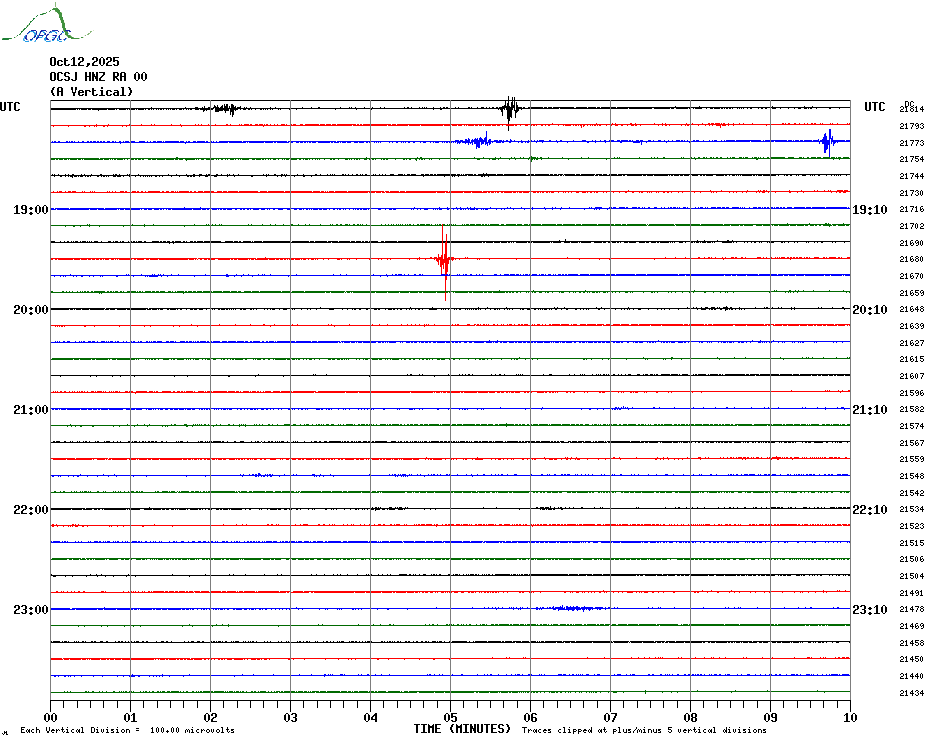Click the 05 minute axis label
The image size is (930, 744).
451,718
